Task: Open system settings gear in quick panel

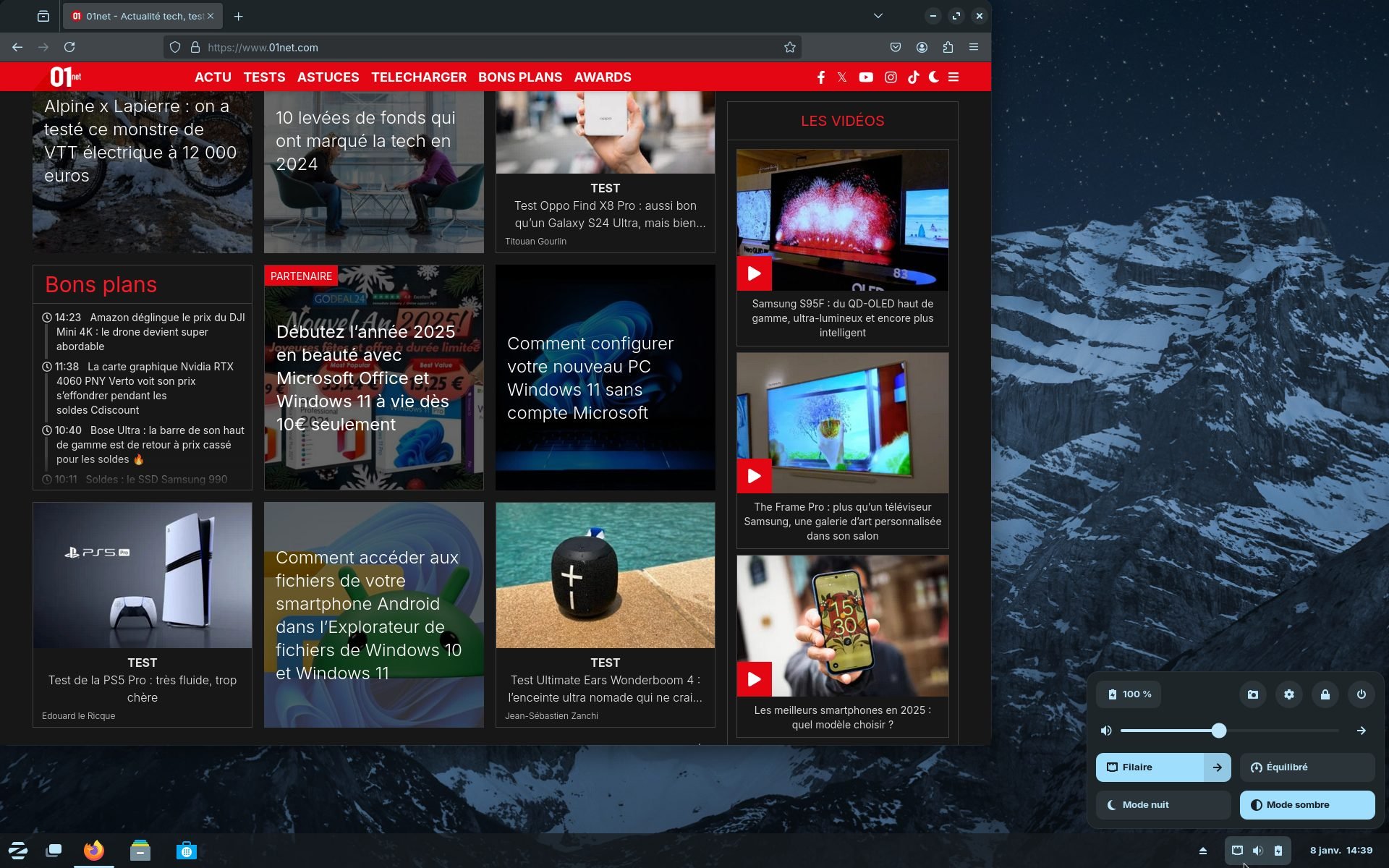Action: pyautogui.click(x=1289, y=694)
